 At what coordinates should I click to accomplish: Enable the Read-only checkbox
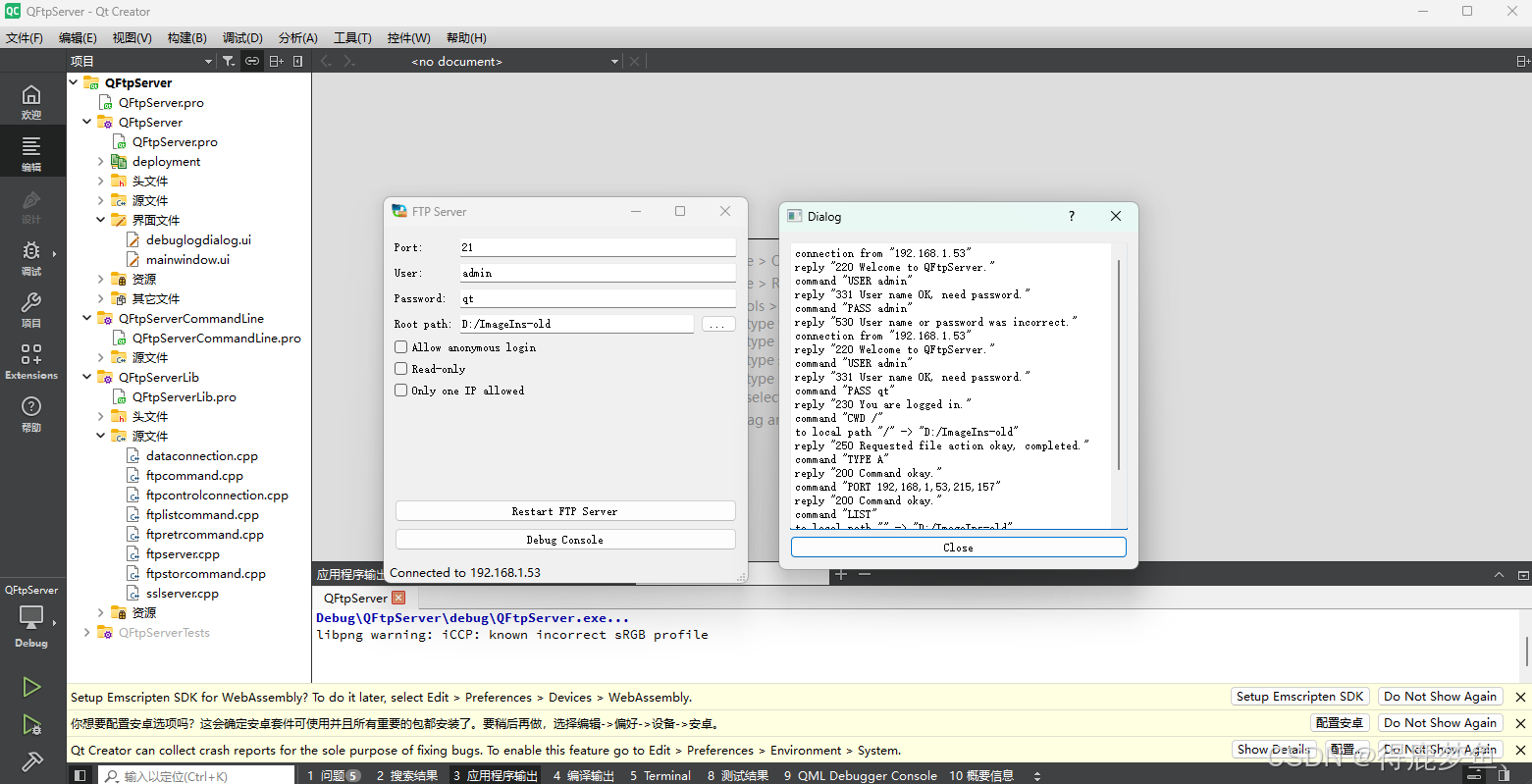[x=400, y=369]
